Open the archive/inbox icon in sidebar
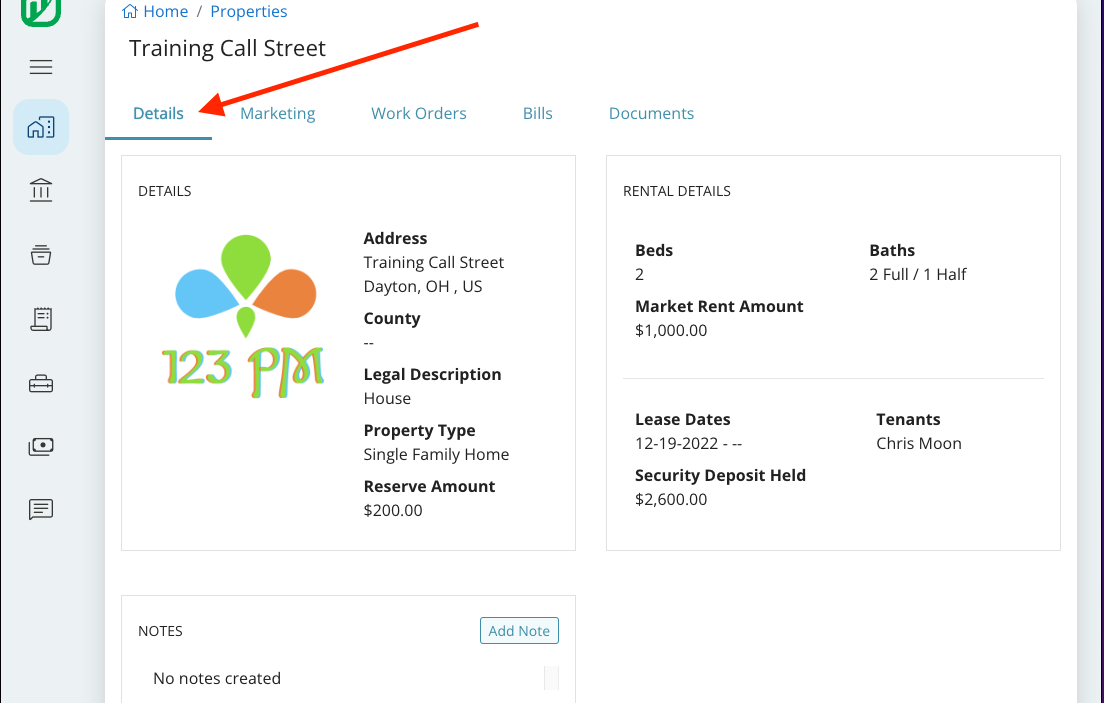The image size is (1104, 703). 40,255
